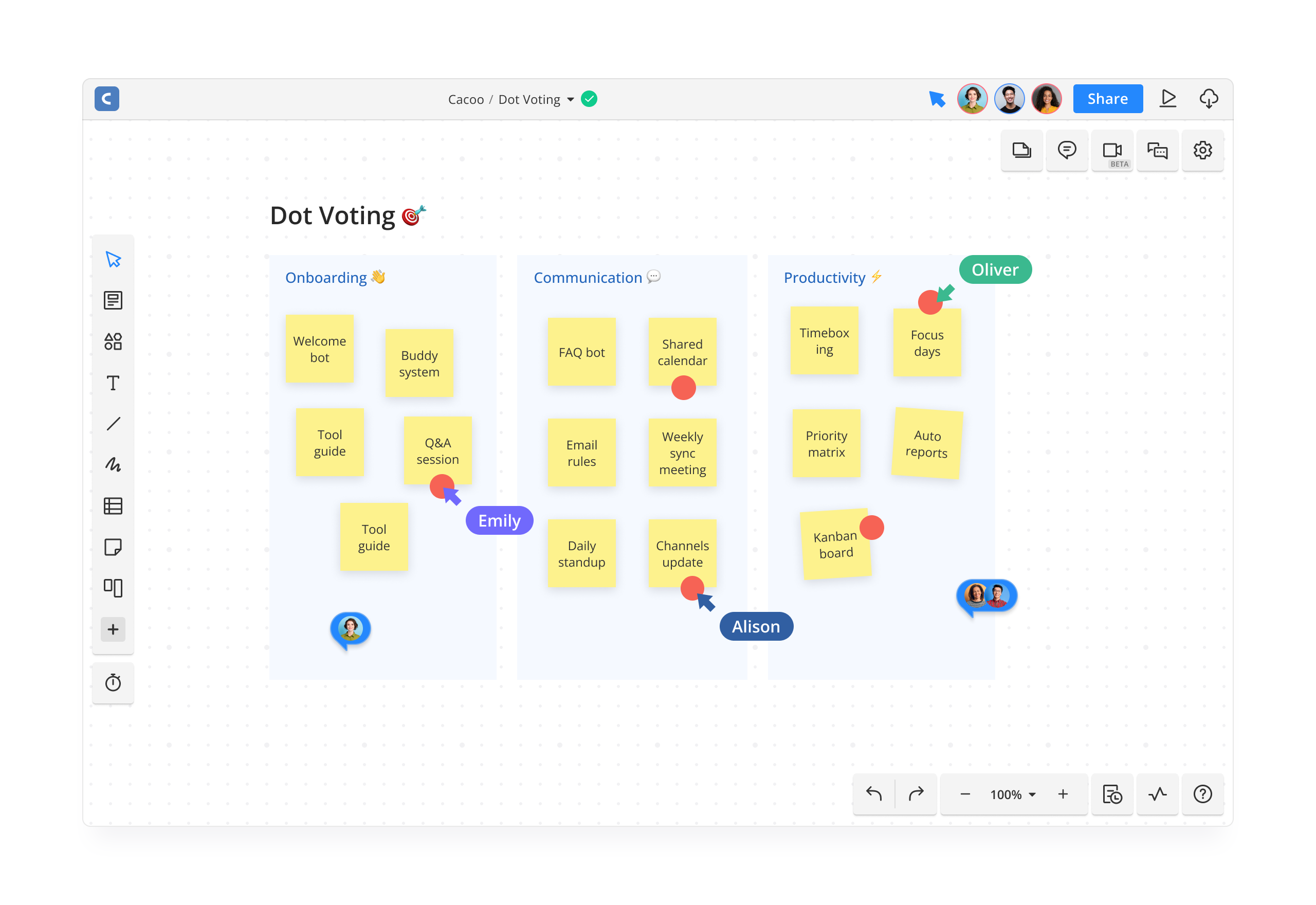
Task: Open the settings gear
Action: tap(1203, 150)
